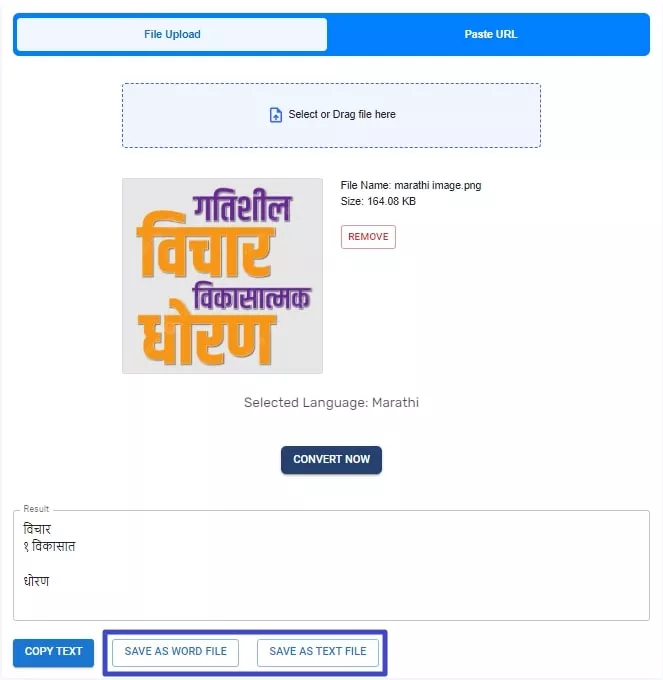
Task: Click the upload file icon in drop zone
Action: tap(276, 115)
